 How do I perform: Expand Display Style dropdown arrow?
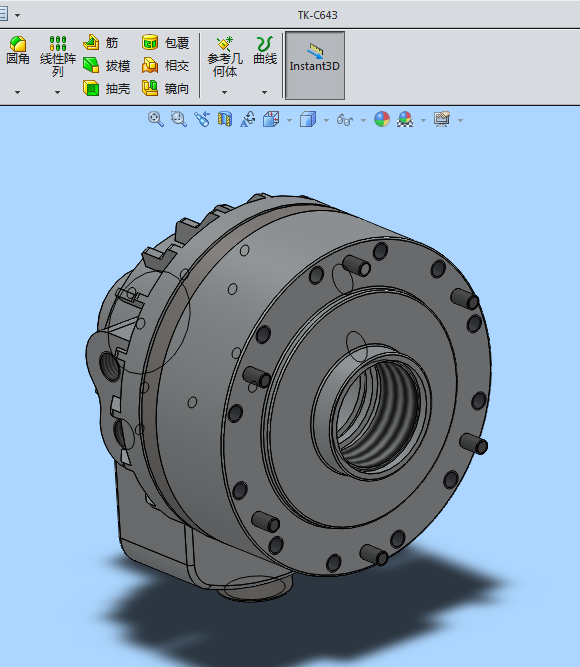pyautogui.click(x=326, y=120)
